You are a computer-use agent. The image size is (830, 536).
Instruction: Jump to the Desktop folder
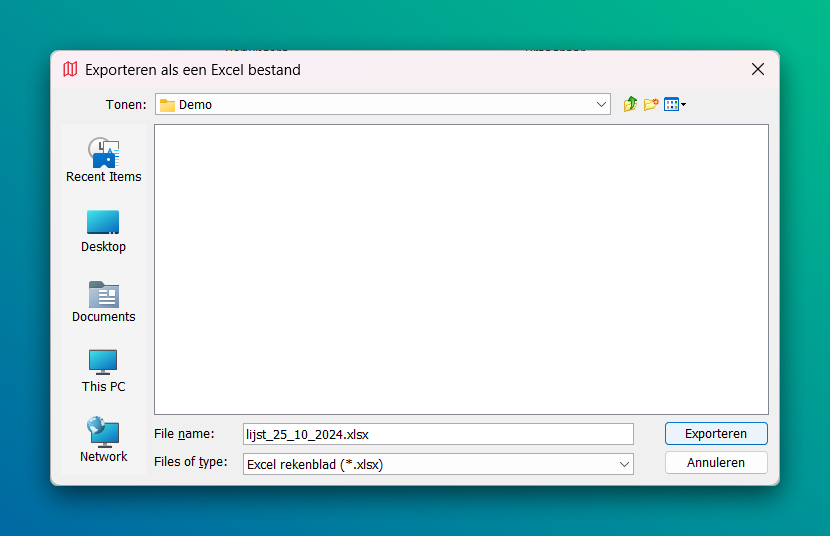coord(104,230)
